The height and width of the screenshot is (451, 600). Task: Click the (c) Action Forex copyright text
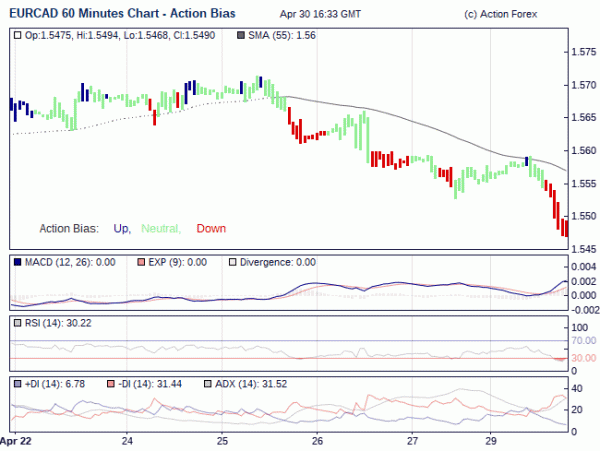click(501, 14)
